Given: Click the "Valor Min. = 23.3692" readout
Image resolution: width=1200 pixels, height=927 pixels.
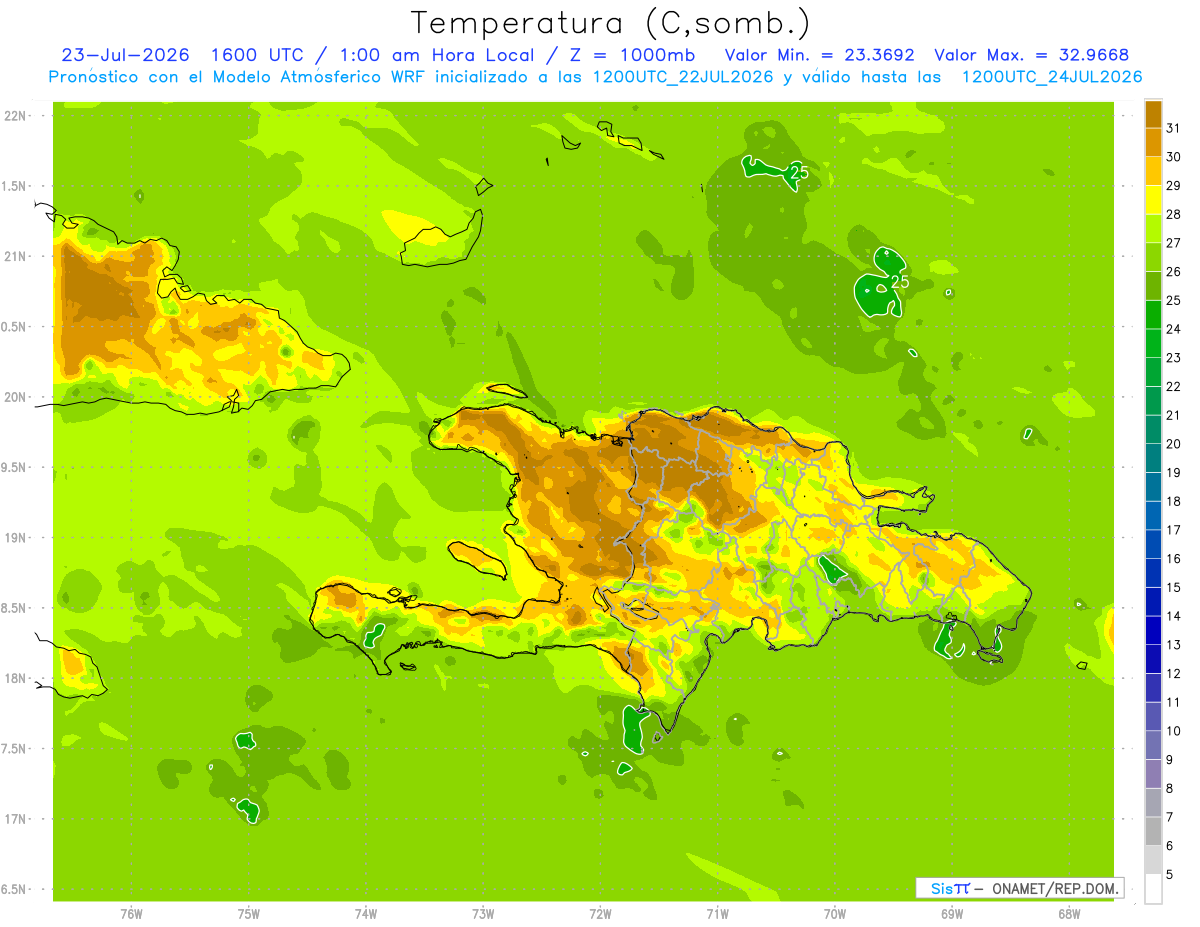Looking at the screenshot, I should point(820,55).
